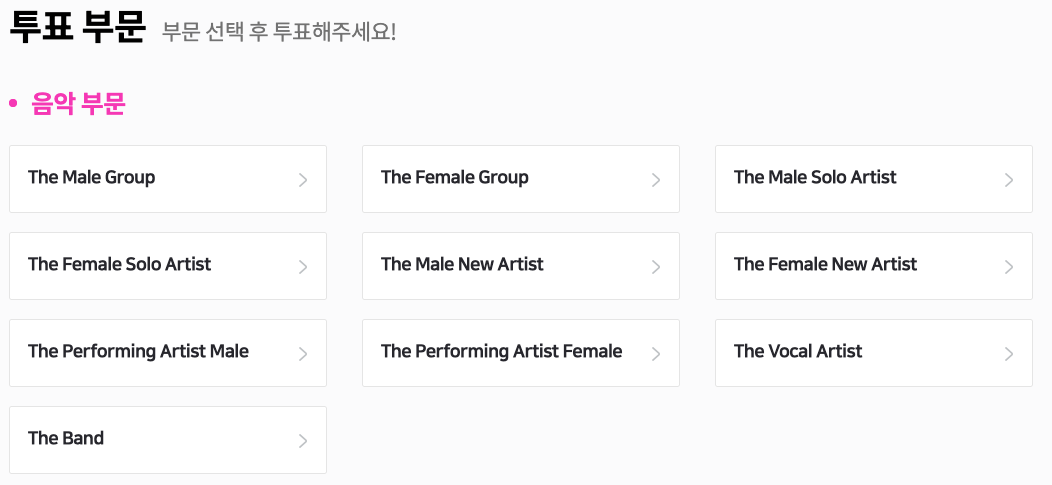Hit the arrow icon for The Male New Artist
1052x485 pixels.
coord(656,267)
